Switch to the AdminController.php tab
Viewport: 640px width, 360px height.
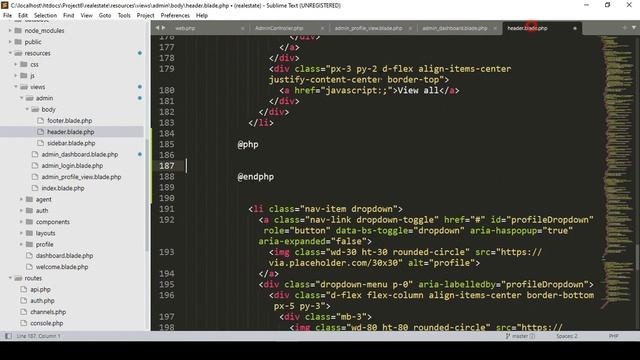coord(279,28)
